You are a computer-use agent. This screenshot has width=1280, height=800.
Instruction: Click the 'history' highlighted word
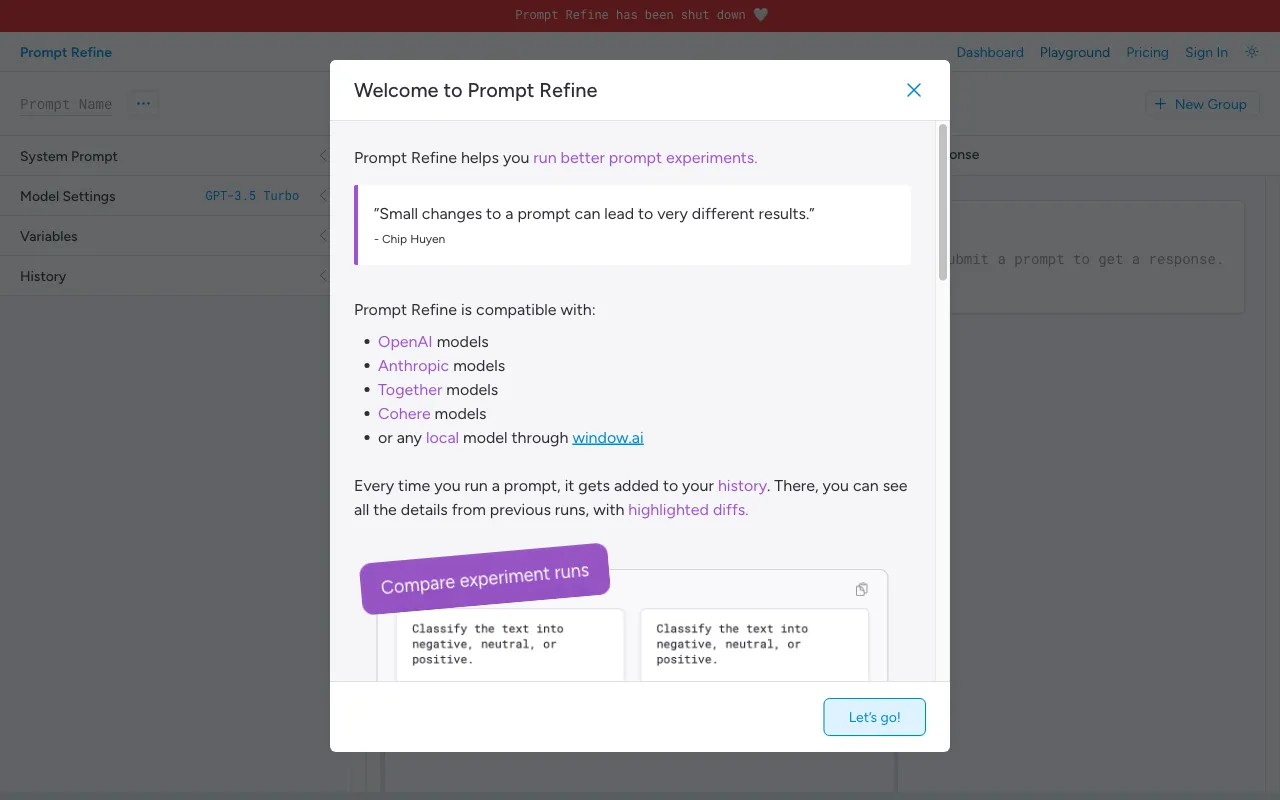[742, 486]
